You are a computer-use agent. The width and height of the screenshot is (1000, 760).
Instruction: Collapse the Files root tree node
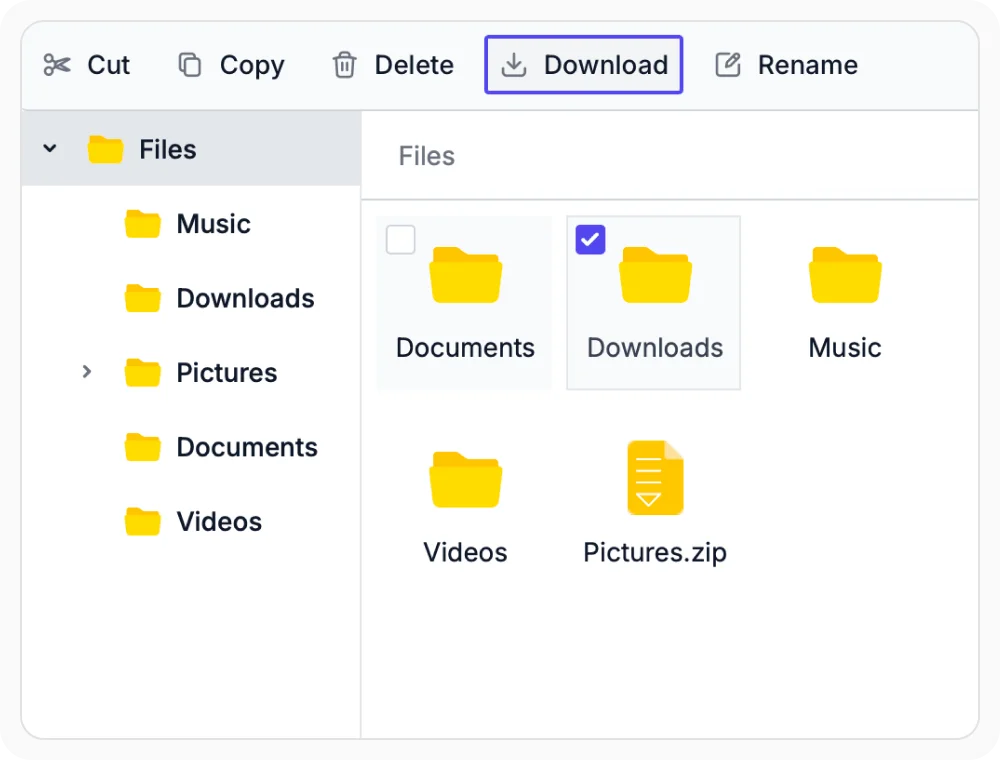tap(50, 149)
